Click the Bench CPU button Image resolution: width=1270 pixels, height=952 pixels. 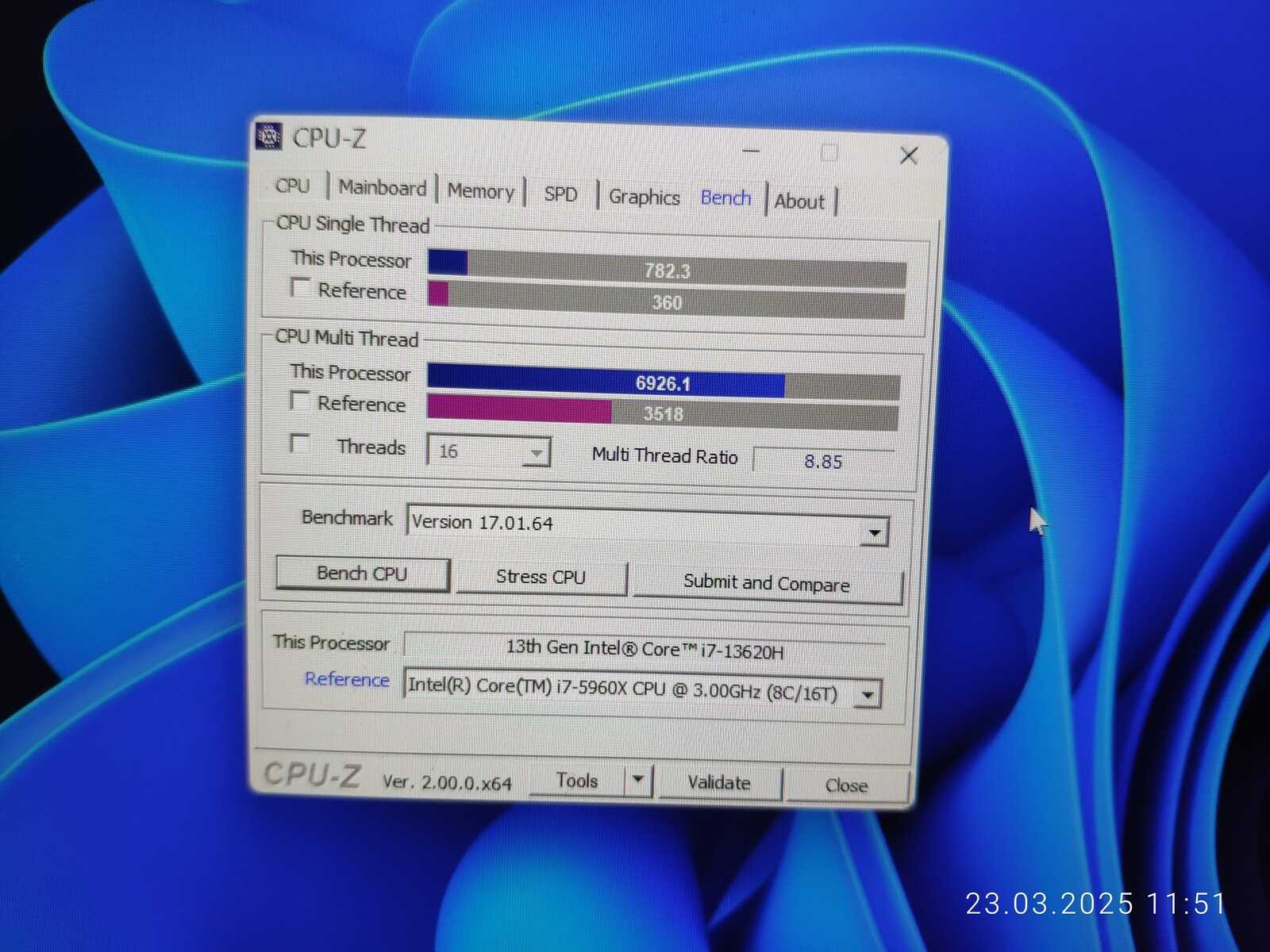tap(363, 574)
